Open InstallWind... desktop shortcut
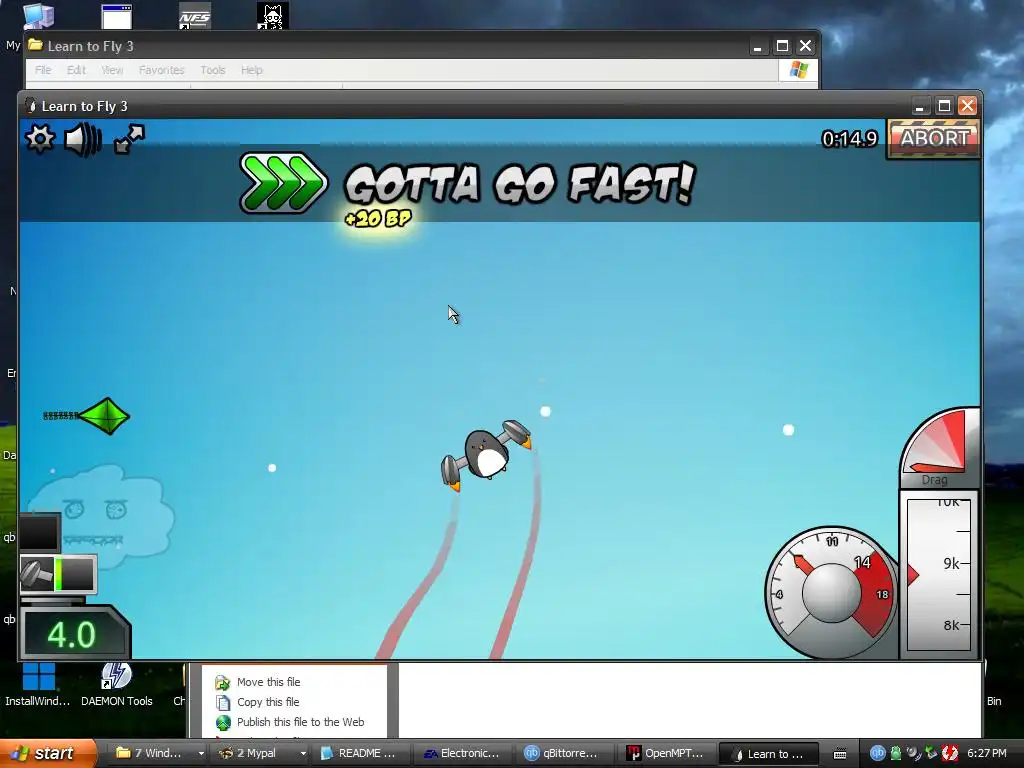This screenshot has height=768, width=1024. click(x=37, y=685)
